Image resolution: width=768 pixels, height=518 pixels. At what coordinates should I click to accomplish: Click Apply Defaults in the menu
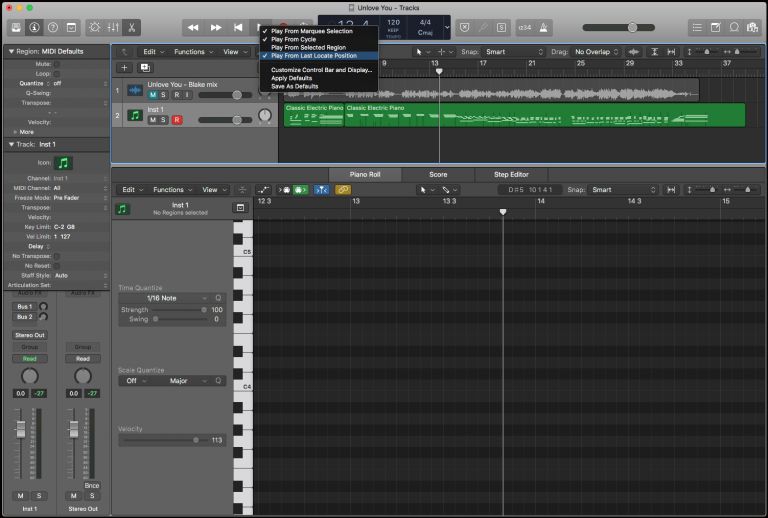click(319, 78)
